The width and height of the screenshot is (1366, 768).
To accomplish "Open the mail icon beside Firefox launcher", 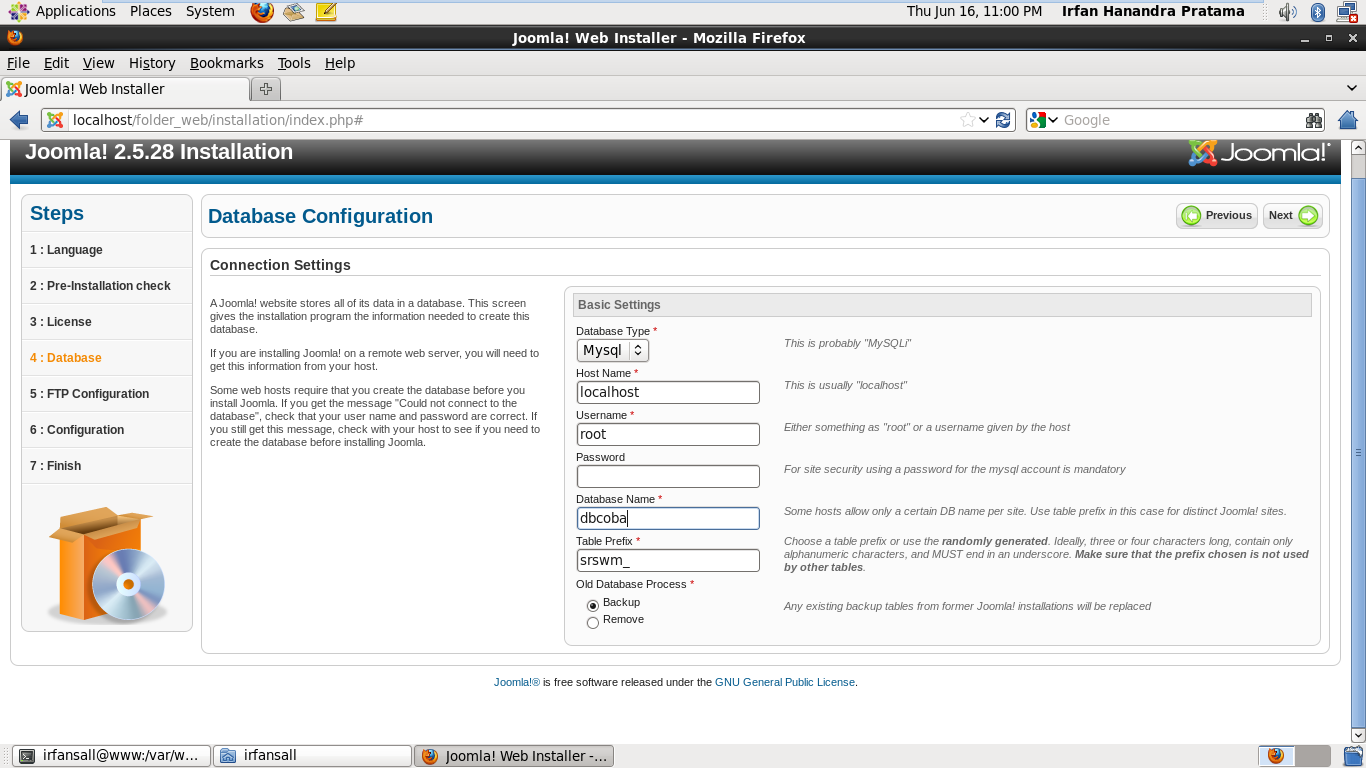I will click(x=293, y=12).
